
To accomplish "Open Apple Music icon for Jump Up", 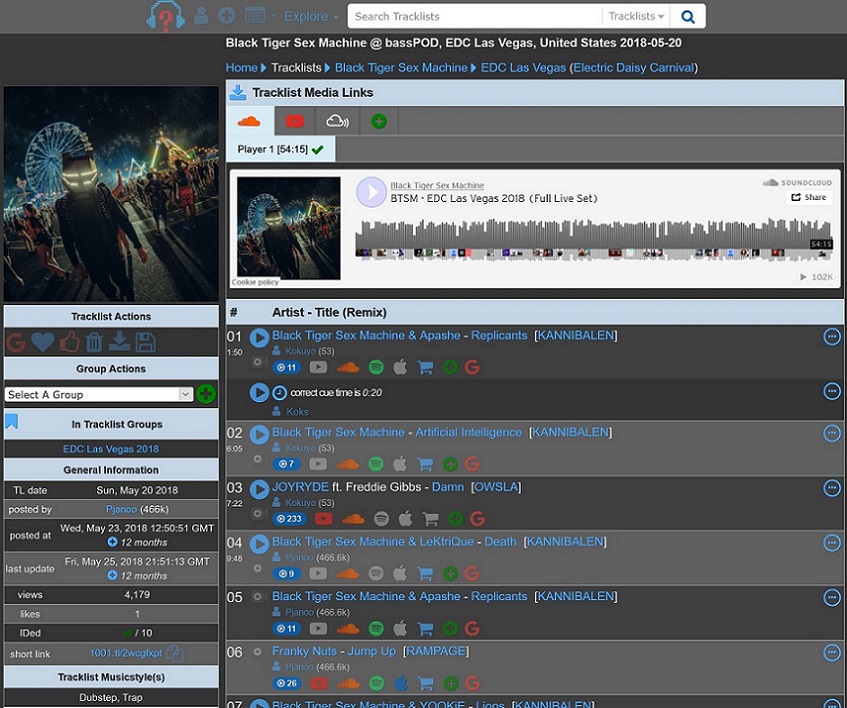I will pos(400,683).
